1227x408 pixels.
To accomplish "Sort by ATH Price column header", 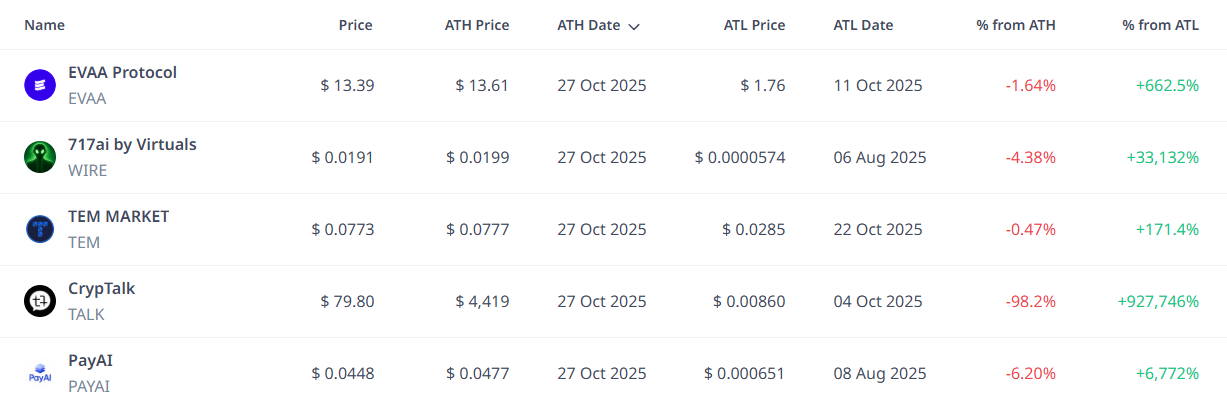I will 476,25.
